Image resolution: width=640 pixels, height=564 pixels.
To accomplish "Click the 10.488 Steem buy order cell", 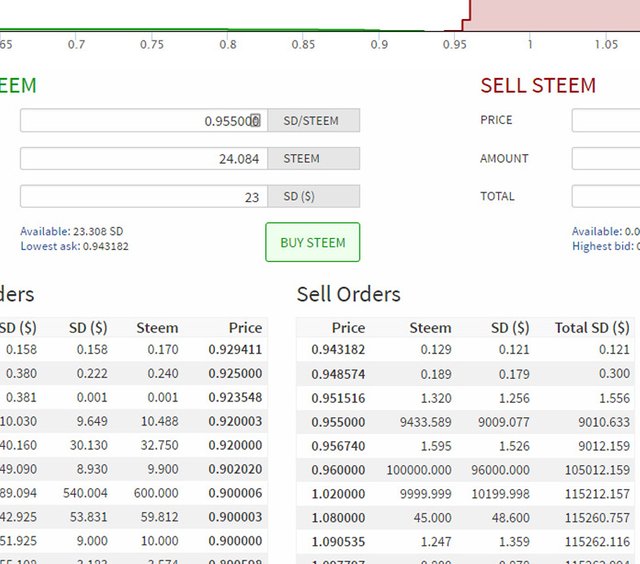I will coord(160,421).
